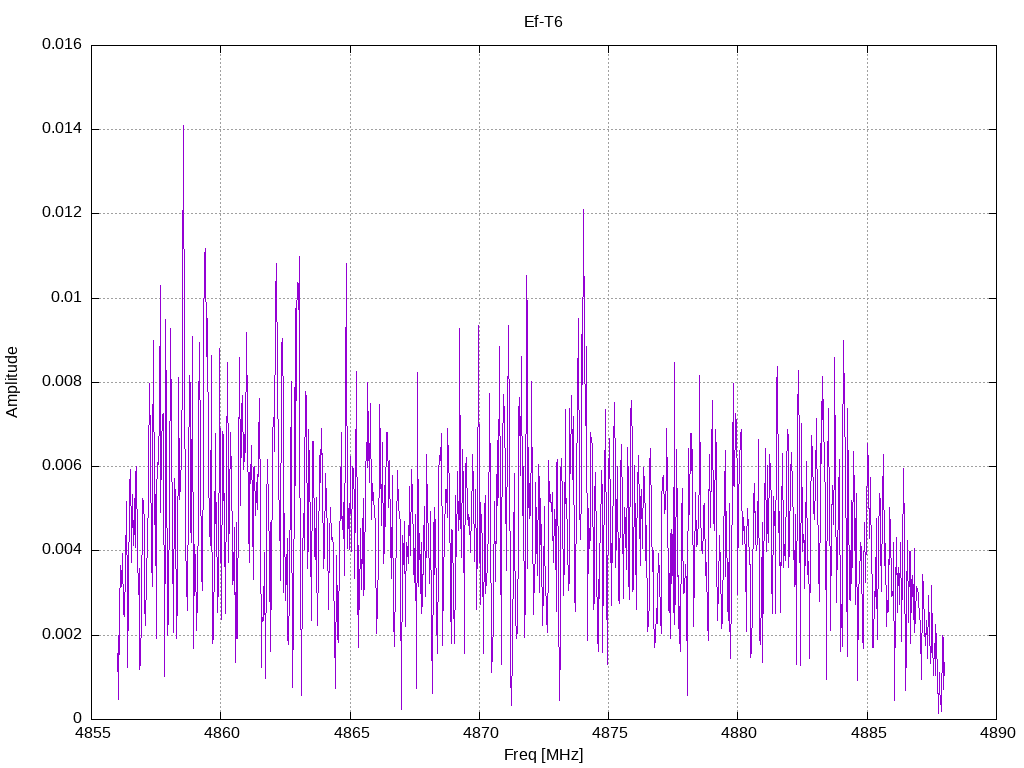Click the 4885 x-axis tick label

point(867,733)
